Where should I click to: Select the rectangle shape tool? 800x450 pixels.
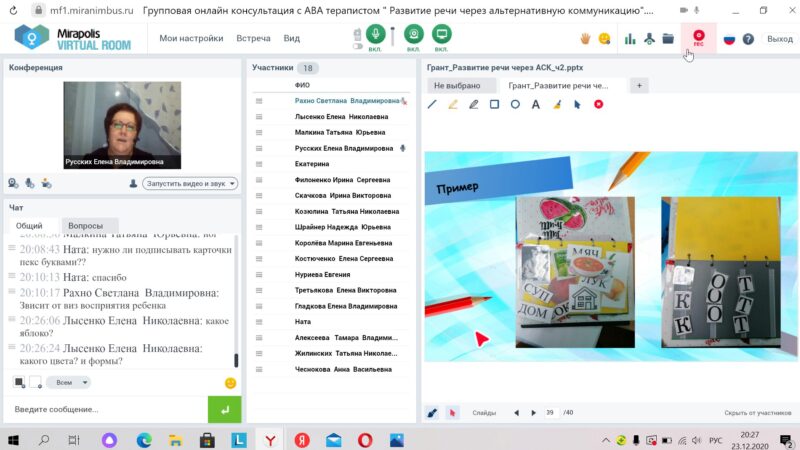click(x=494, y=104)
